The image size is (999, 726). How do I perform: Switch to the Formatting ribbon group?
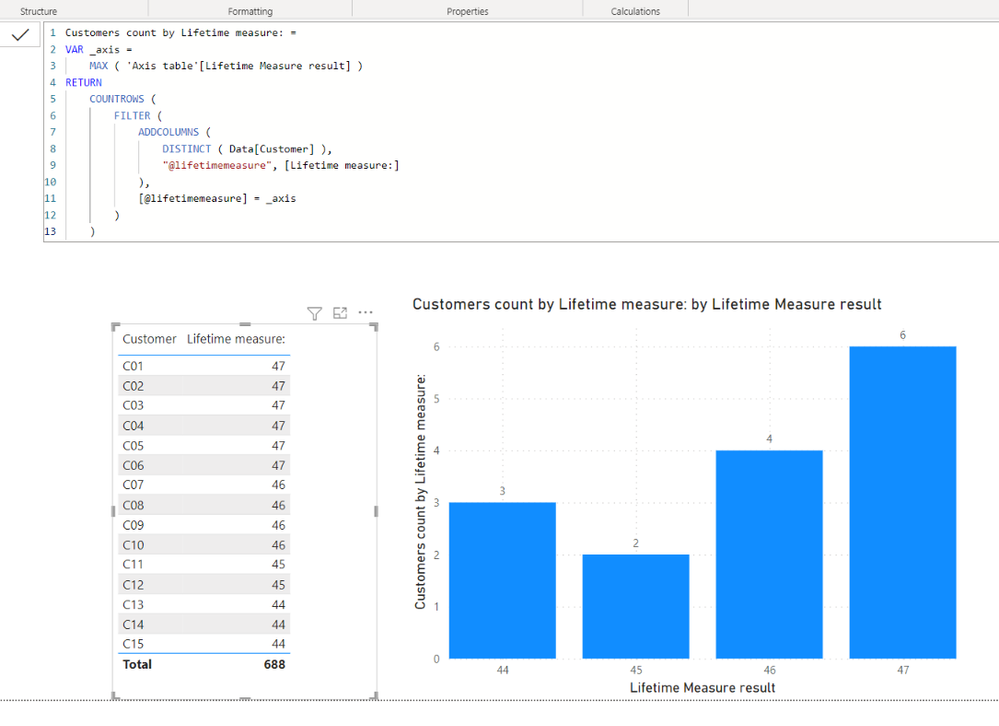tap(250, 11)
